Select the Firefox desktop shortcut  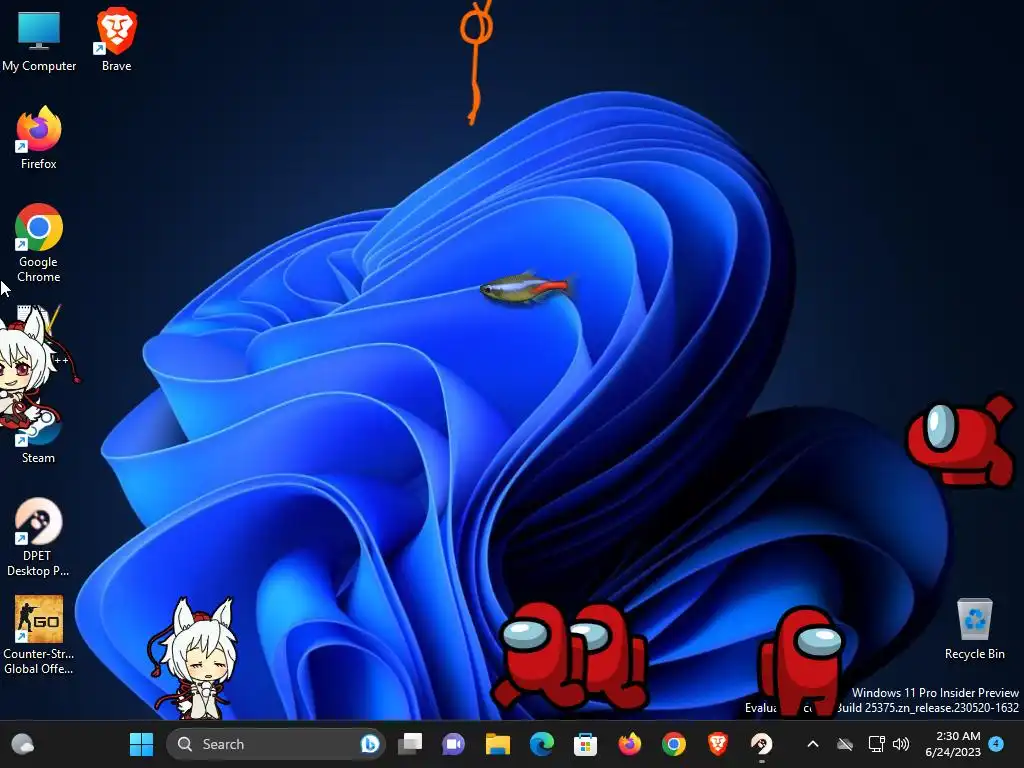pos(39,138)
